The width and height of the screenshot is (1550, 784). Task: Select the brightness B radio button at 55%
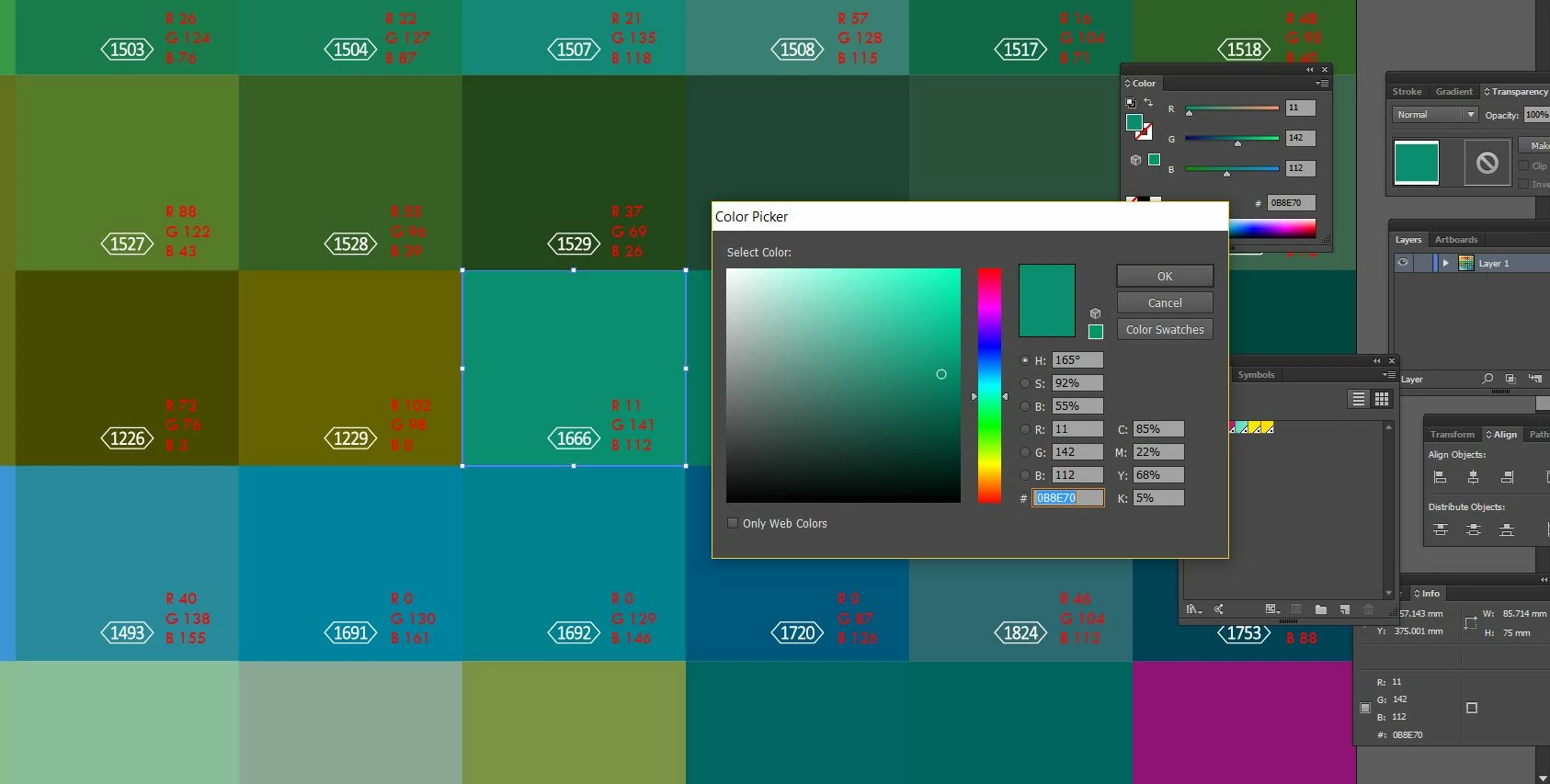point(1025,406)
